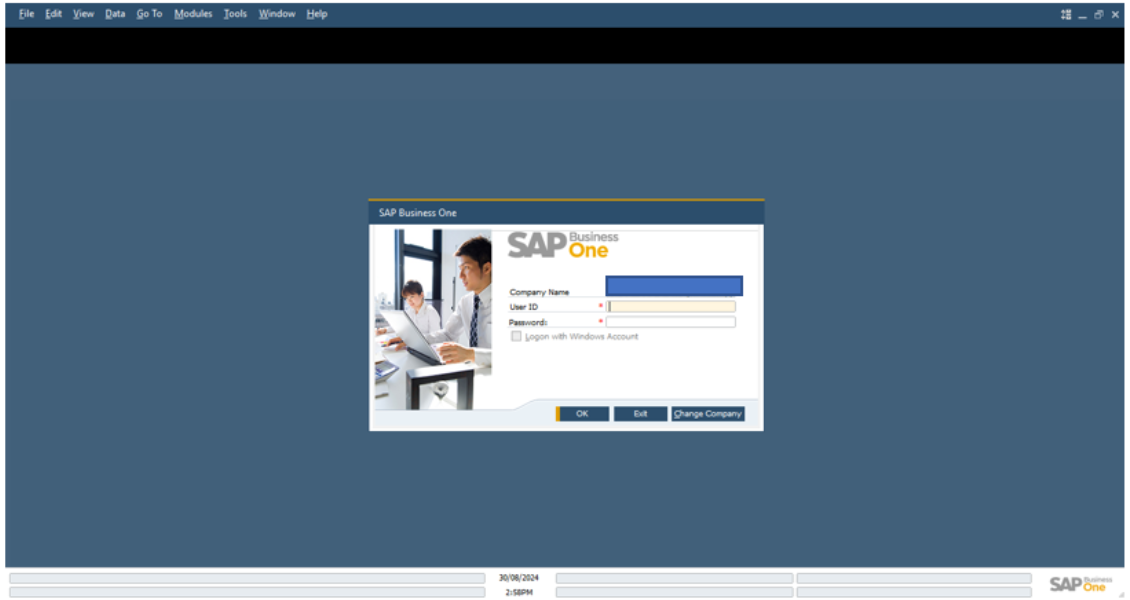Click the Change Company button

pos(708,414)
